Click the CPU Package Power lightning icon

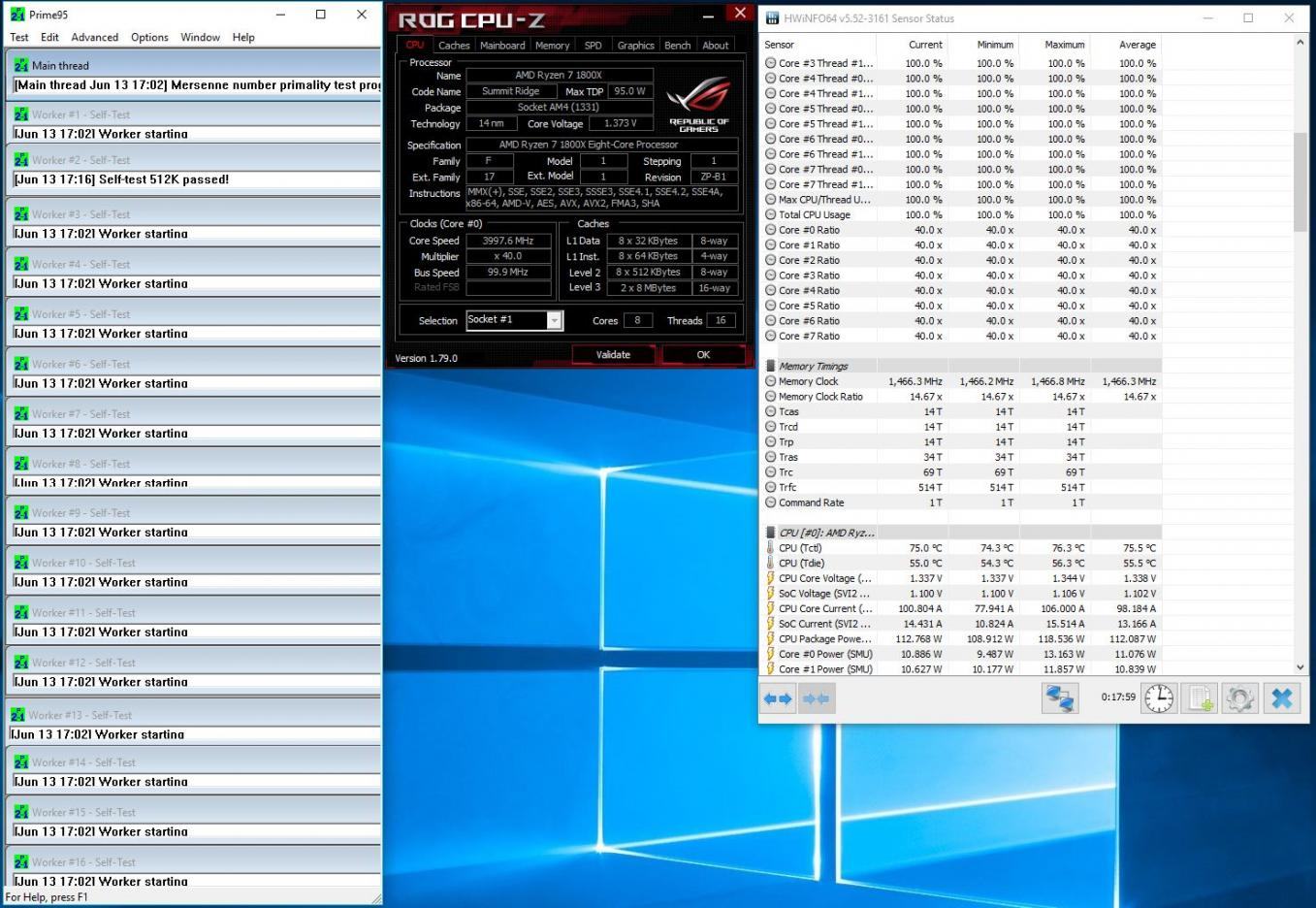click(x=770, y=639)
